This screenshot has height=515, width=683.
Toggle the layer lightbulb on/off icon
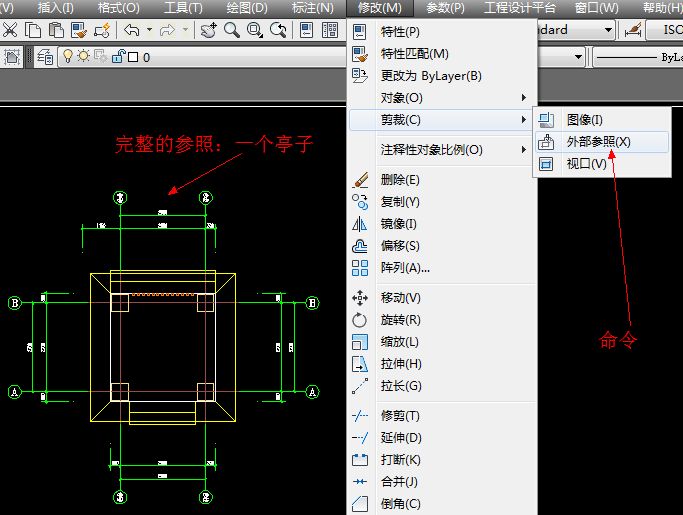69,58
